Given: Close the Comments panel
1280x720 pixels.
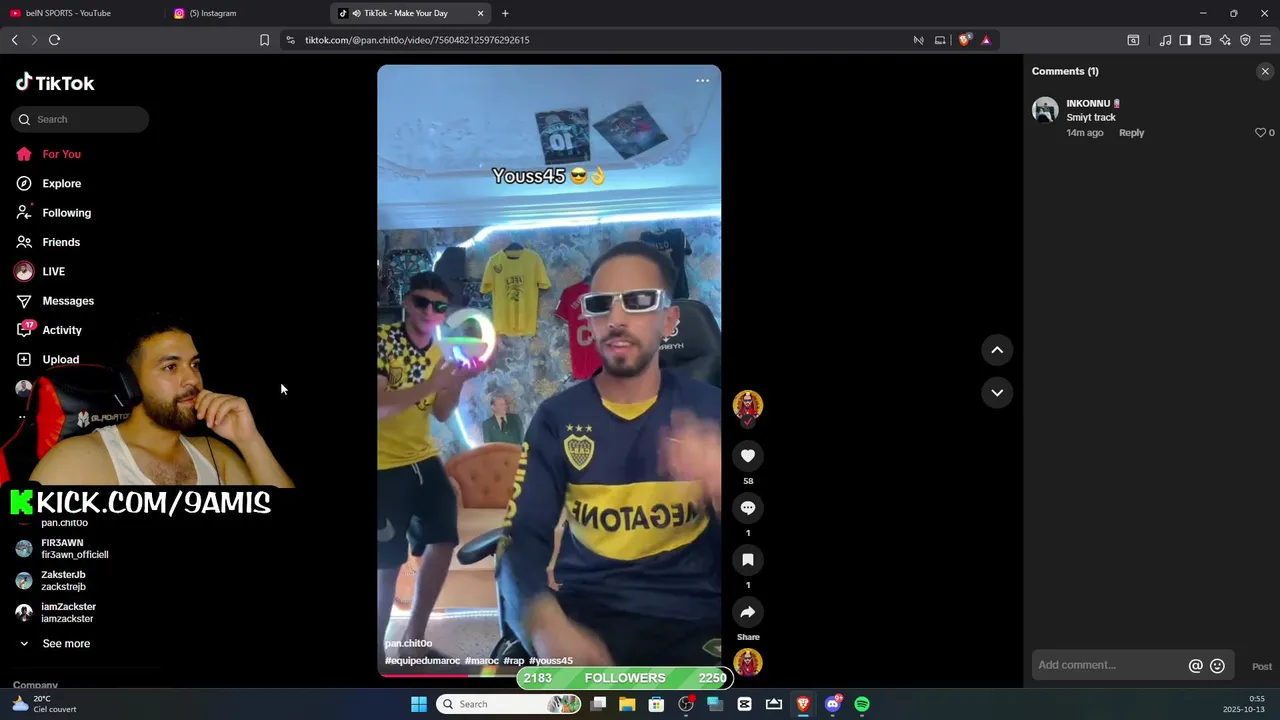Looking at the screenshot, I should coord(1265,71).
